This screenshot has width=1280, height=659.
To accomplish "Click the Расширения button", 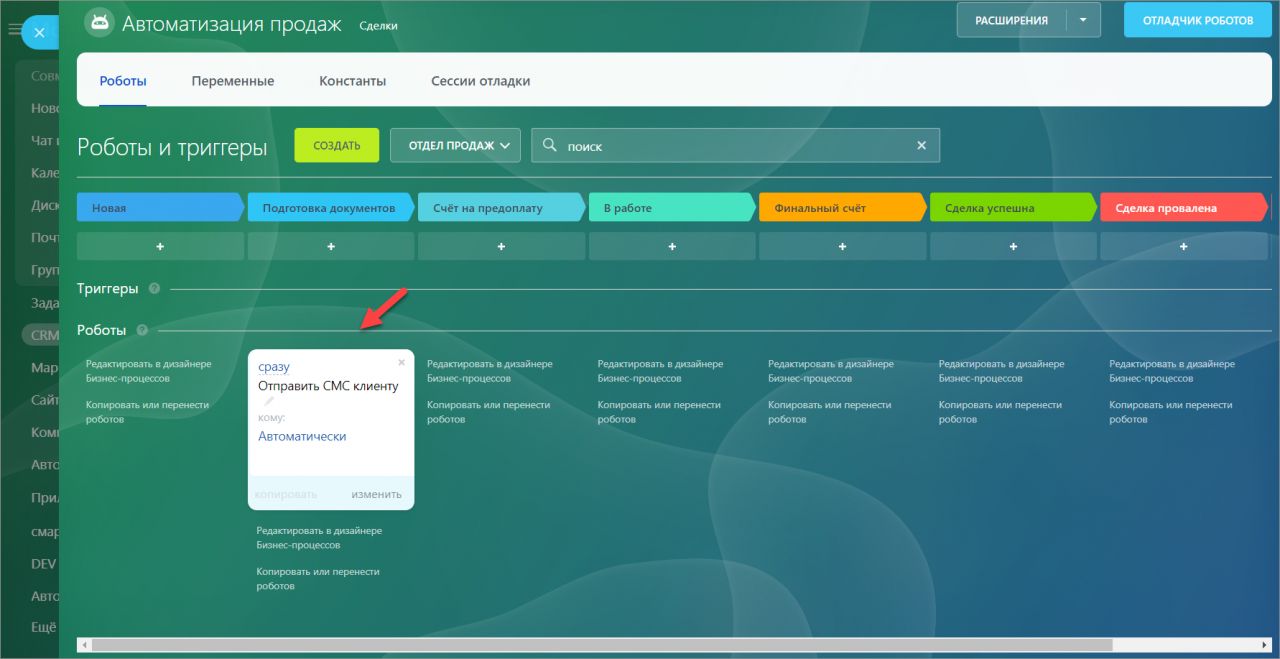I will tap(1012, 20).
